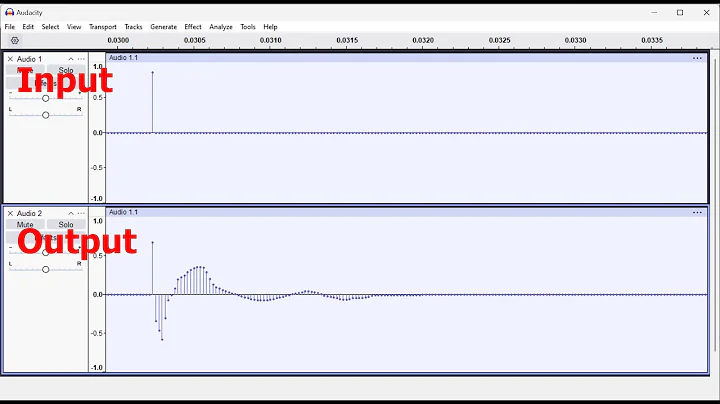The image size is (720, 404).
Task: Click the 0.0305 mark on the timeline ruler
Action: 195,40
